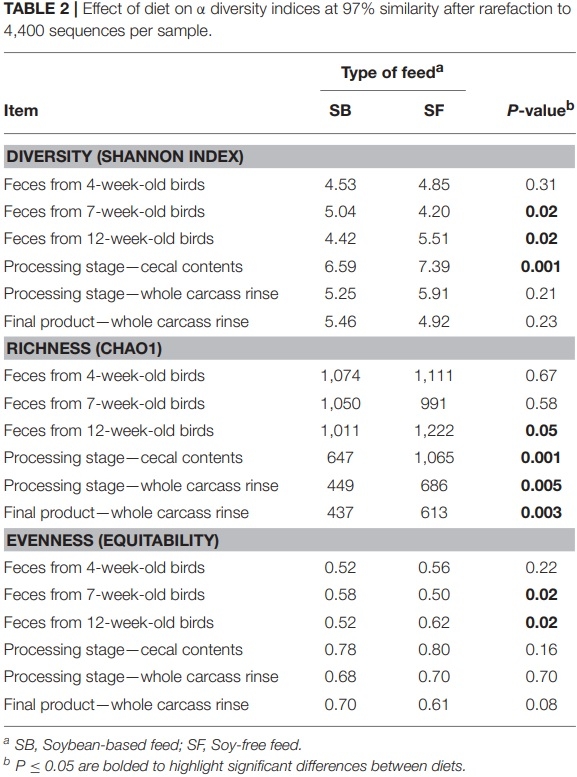Select the P-value column header
This screenshot has width=577, height=777.
[540, 109]
